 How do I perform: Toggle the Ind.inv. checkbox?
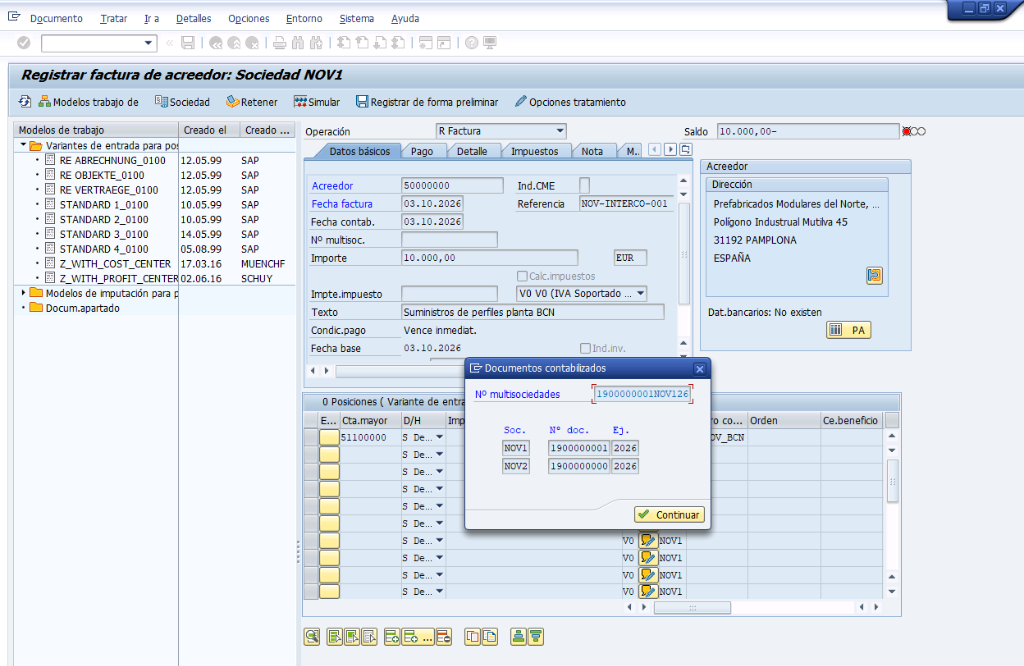click(585, 349)
